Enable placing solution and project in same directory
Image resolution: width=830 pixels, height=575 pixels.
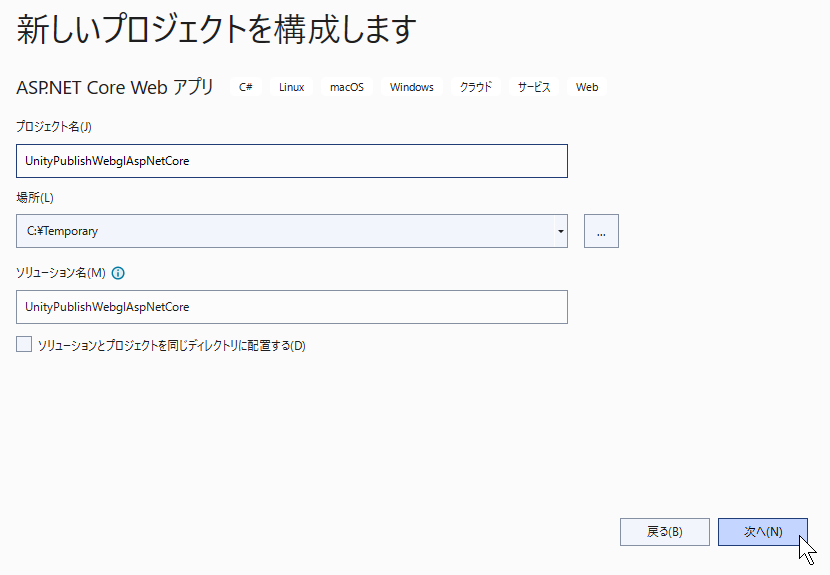point(24,344)
